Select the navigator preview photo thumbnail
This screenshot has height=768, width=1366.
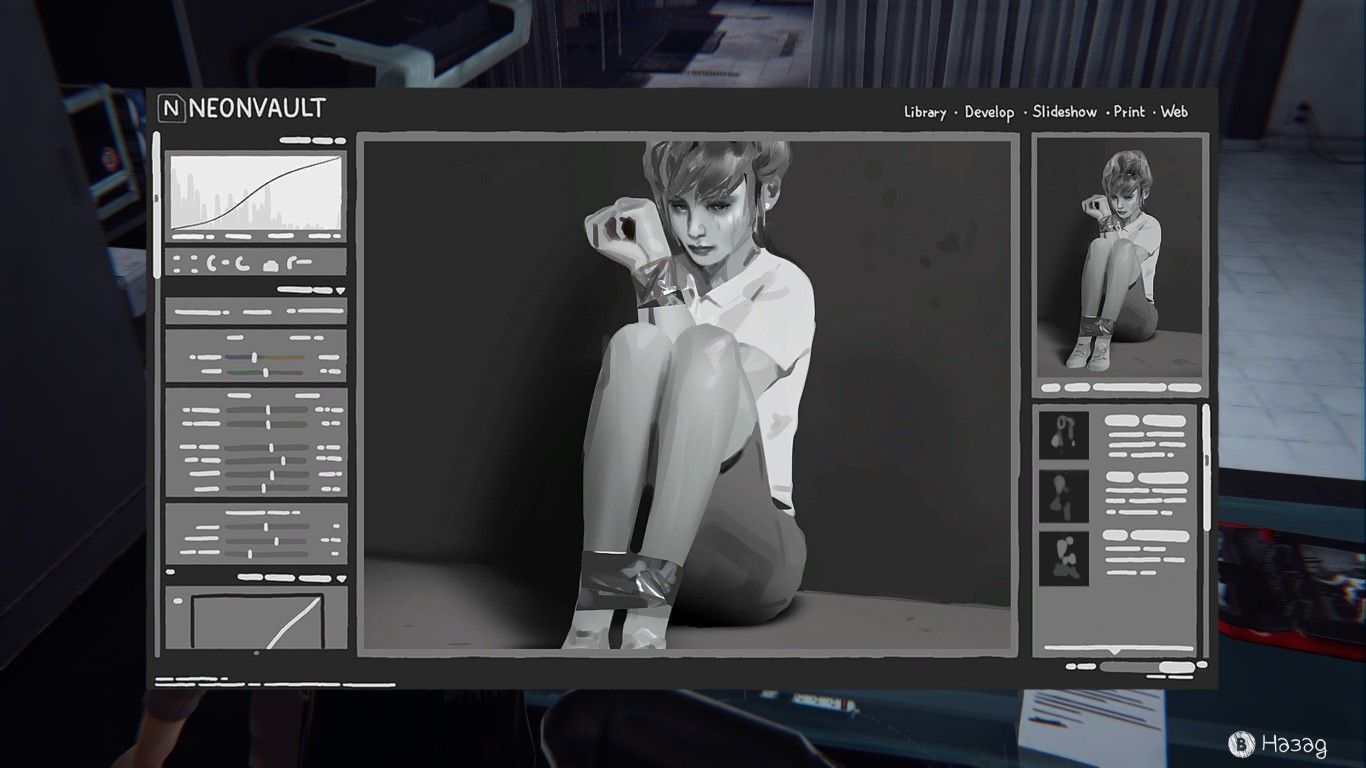1119,259
